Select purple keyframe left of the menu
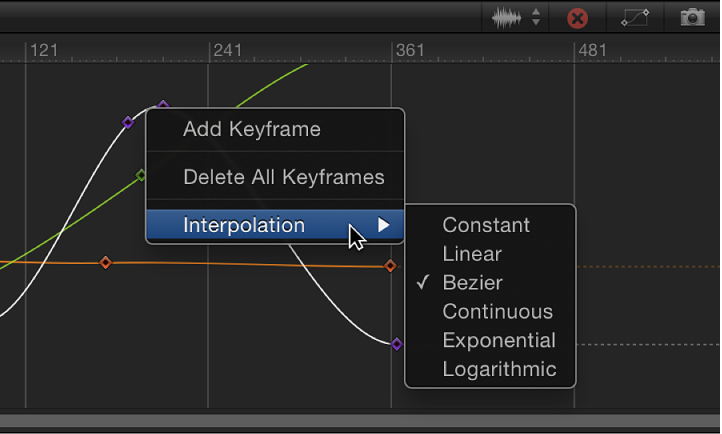Image resolution: width=722 pixels, height=434 pixels. pyautogui.click(x=128, y=122)
